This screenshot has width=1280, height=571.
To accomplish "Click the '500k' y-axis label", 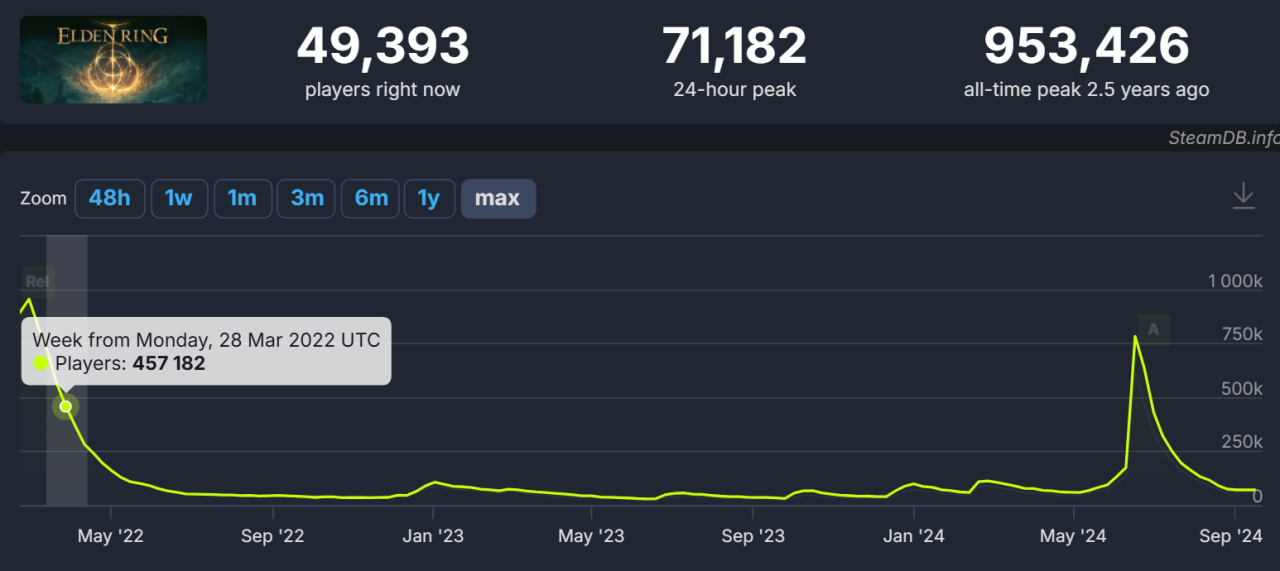I will pos(1243,388).
